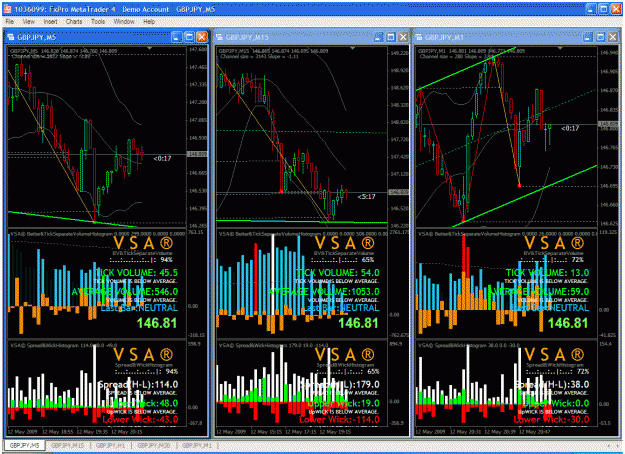Open the Window menu
Screen dimensions: 625x454
coord(124,22)
